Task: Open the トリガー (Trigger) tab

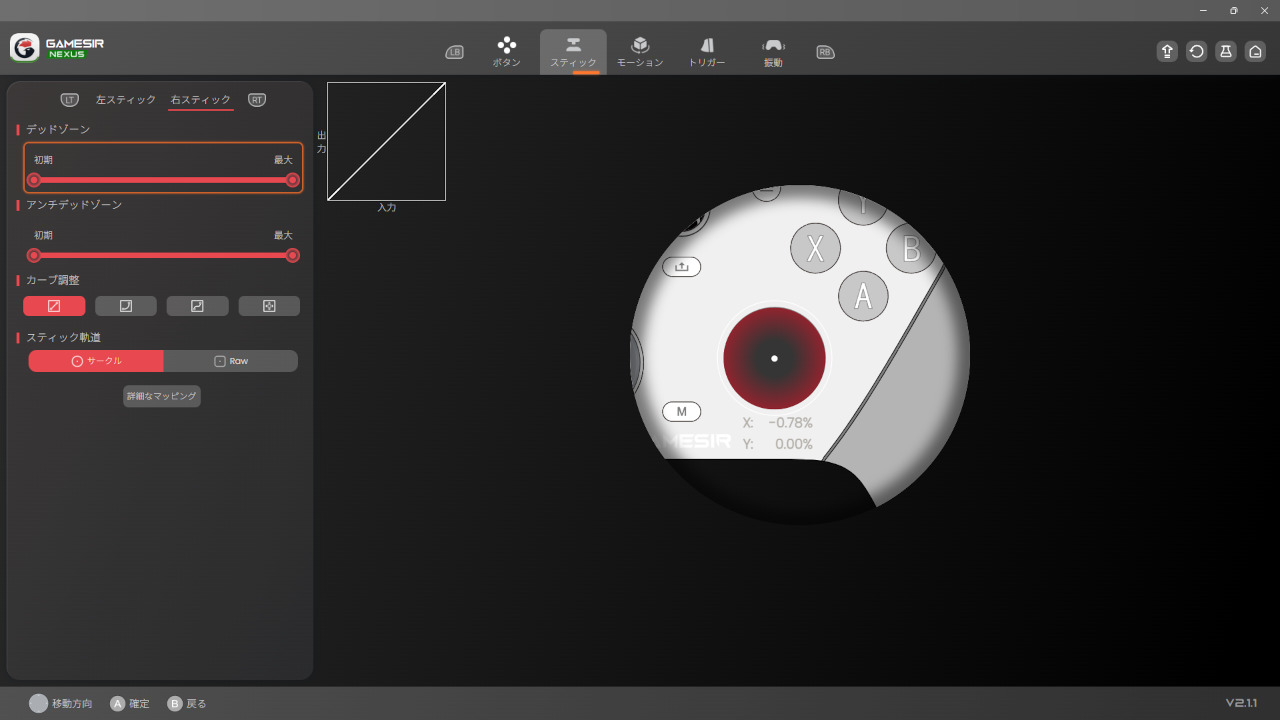Action: [707, 52]
